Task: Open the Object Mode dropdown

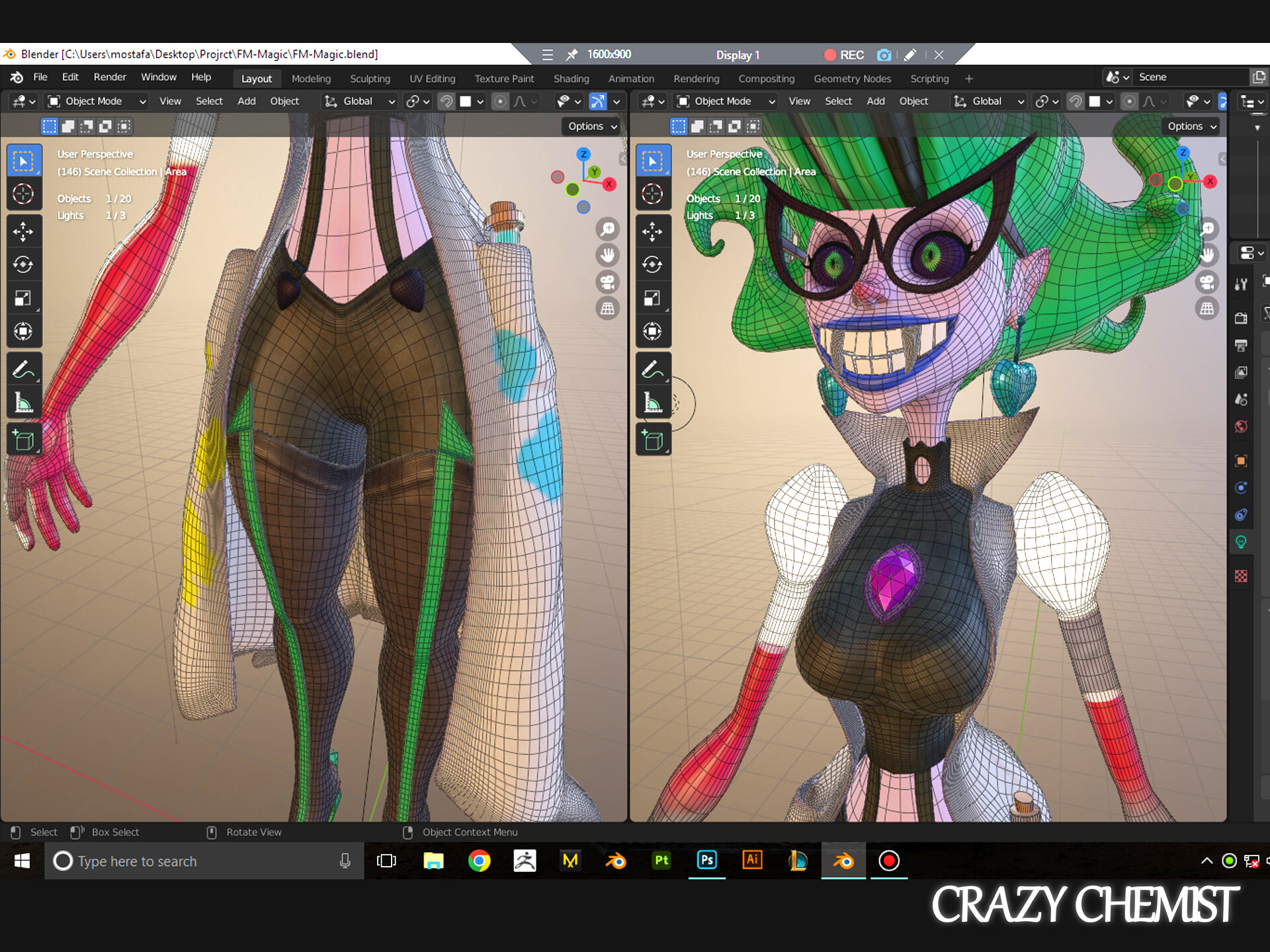Action: (x=96, y=101)
